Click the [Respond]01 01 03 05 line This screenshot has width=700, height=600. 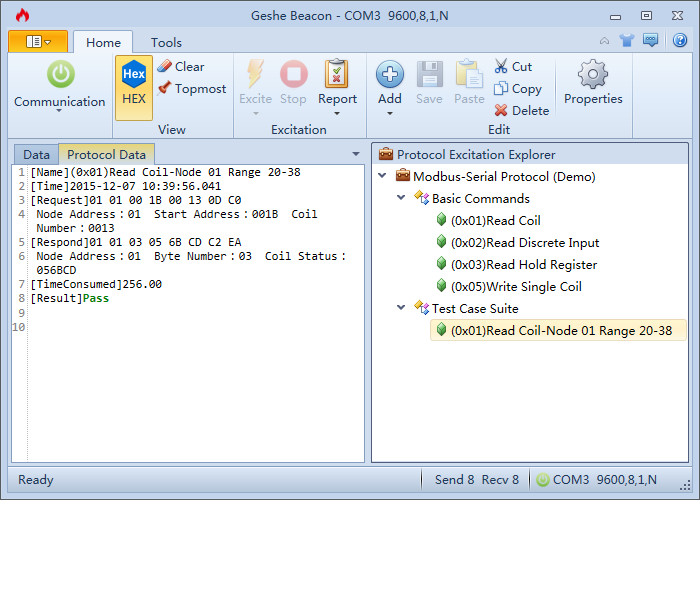[136, 242]
